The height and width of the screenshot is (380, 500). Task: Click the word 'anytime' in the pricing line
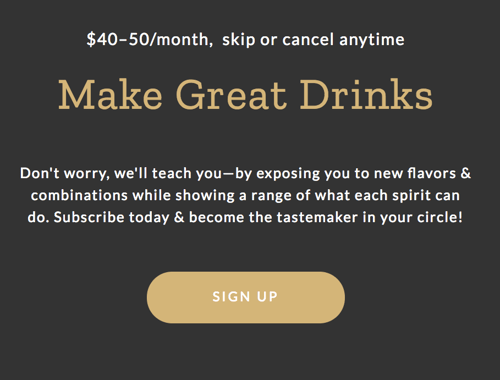point(372,40)
